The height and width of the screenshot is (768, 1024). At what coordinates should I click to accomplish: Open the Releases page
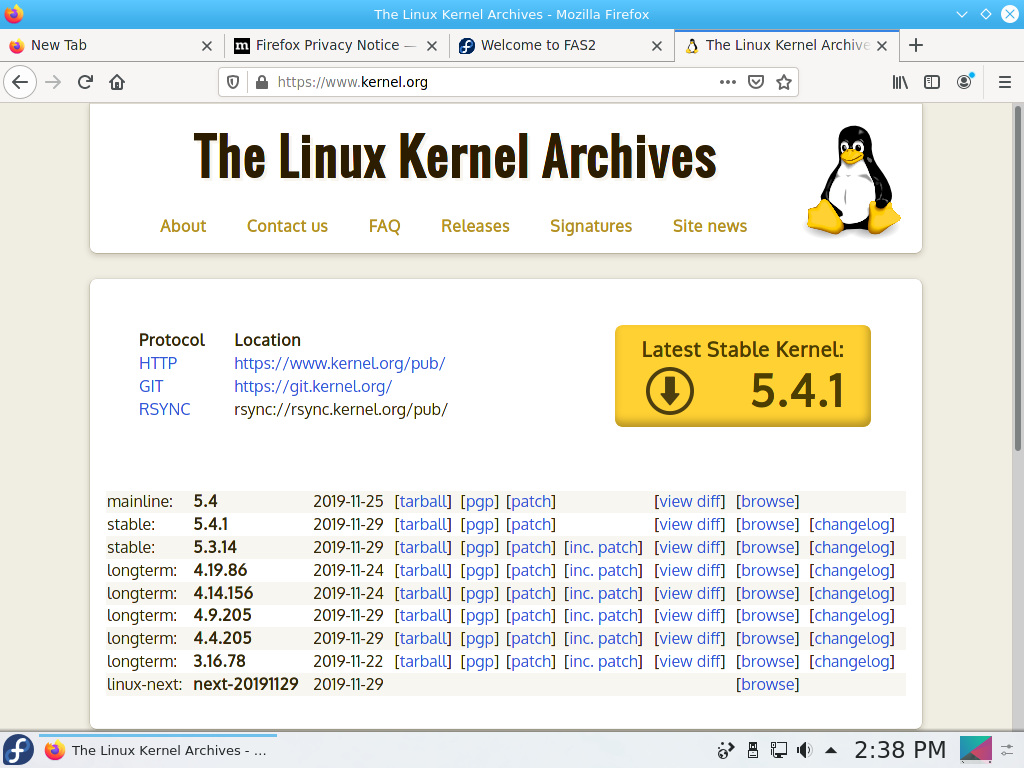(x=475, y=226)
